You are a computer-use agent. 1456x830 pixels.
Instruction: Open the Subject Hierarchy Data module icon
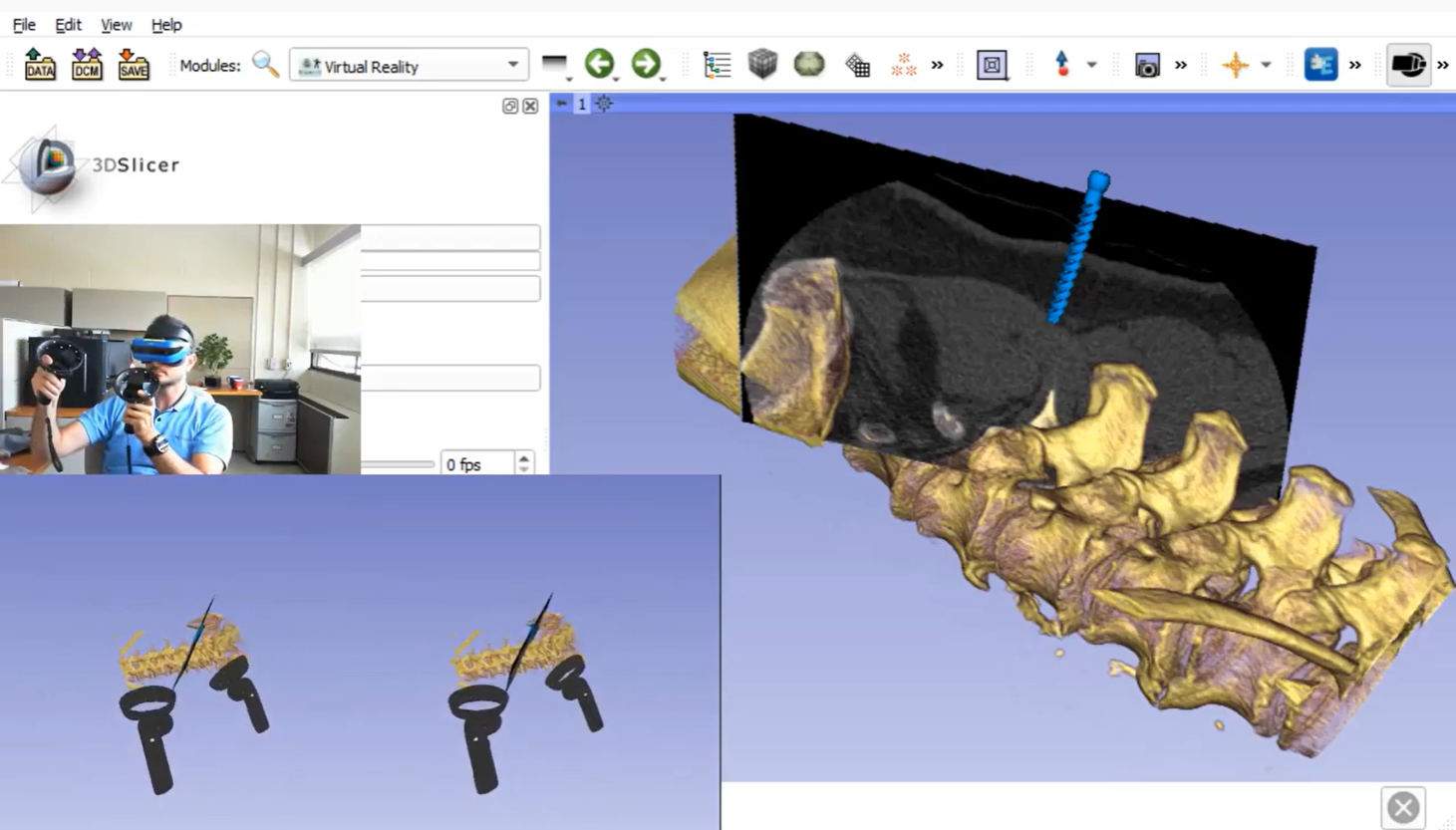click(717, 65)
